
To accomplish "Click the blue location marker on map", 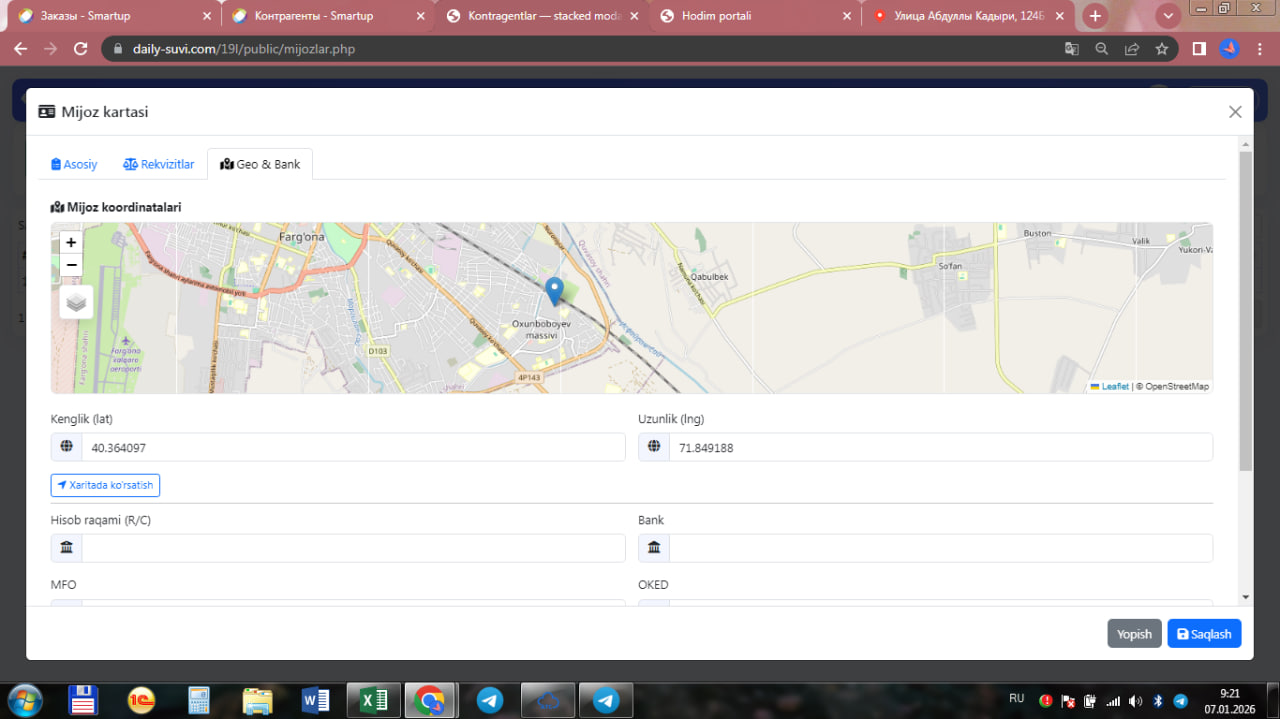I will [554, 291].
